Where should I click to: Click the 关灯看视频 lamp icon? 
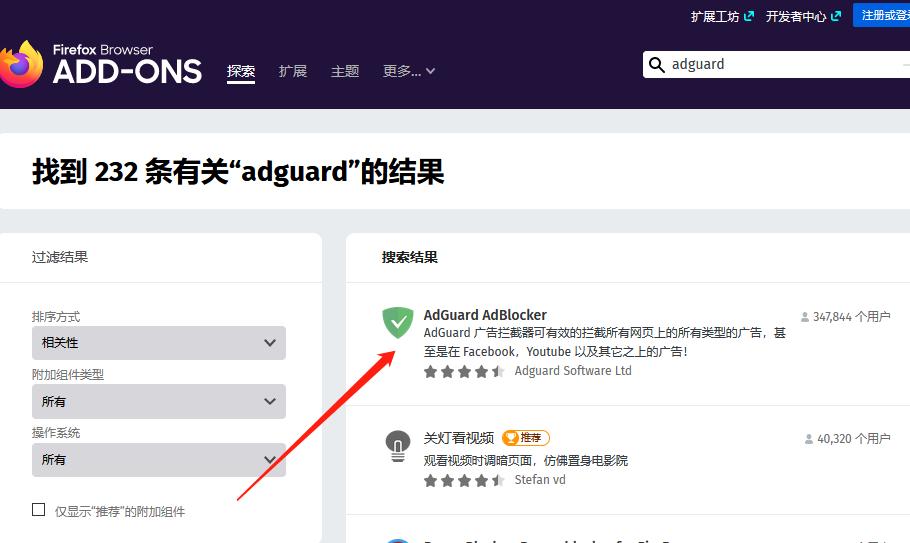coord(398,446)
